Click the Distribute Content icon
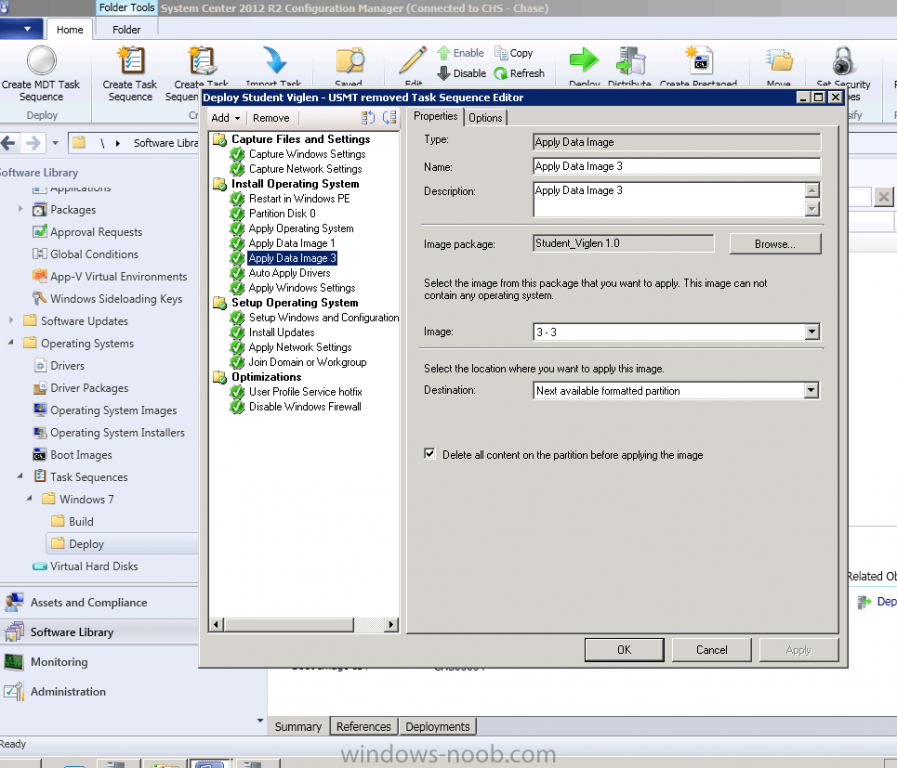 [630, 60]
